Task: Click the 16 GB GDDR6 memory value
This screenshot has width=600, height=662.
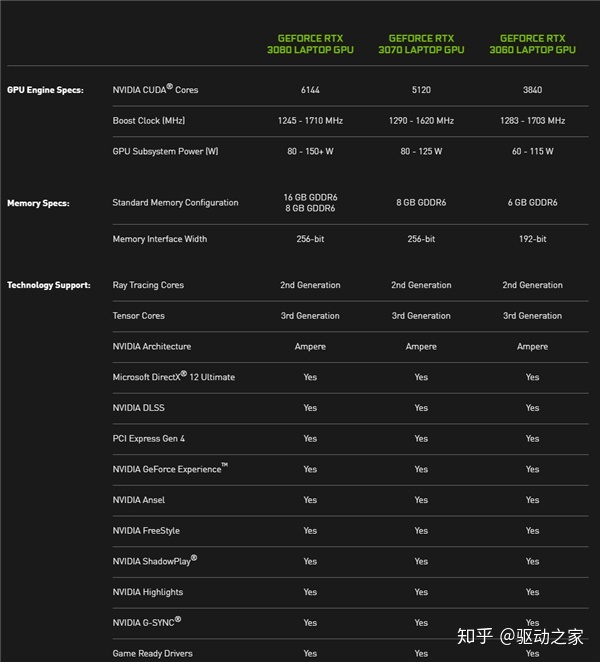Action: click(x=310, y=197)
